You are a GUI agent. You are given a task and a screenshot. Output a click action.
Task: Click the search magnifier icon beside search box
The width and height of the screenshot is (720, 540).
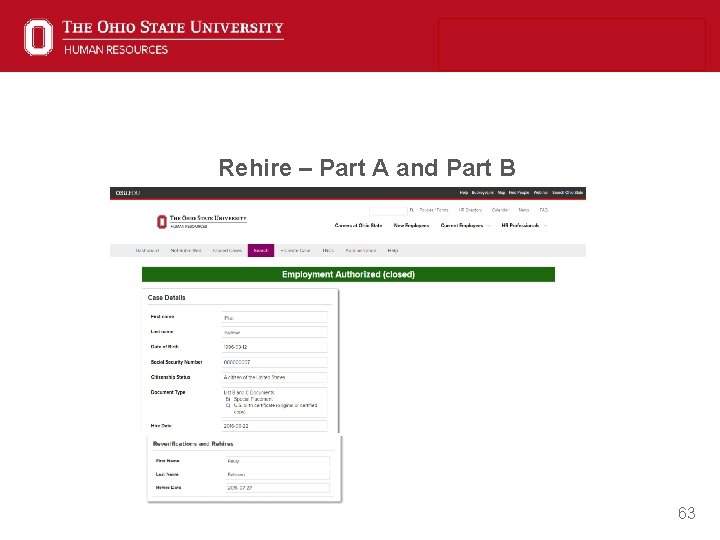point(411,210)
